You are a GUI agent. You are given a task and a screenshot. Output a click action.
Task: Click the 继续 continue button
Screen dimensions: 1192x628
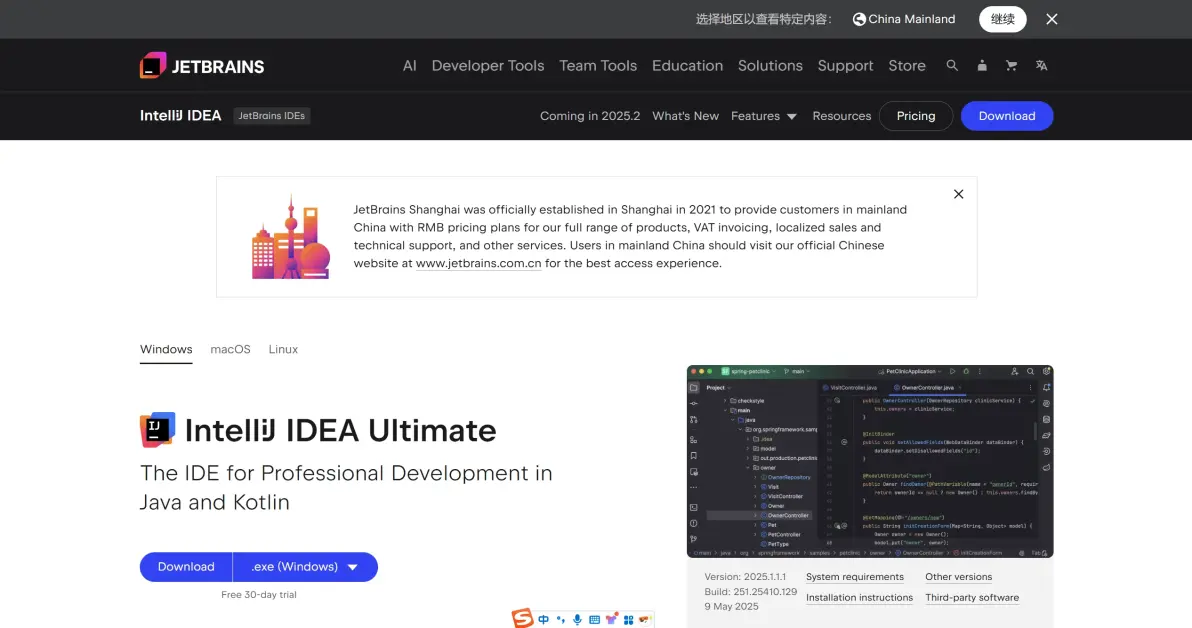coord(1002,19)
